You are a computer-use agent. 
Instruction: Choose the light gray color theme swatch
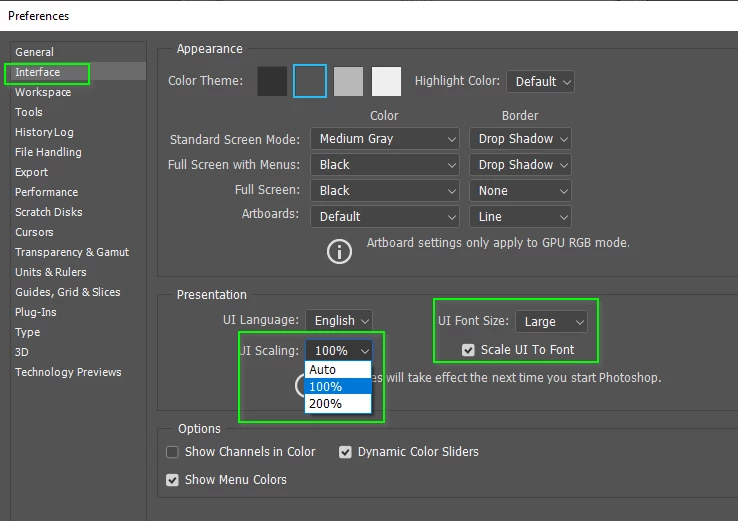(x=348, y=81)
